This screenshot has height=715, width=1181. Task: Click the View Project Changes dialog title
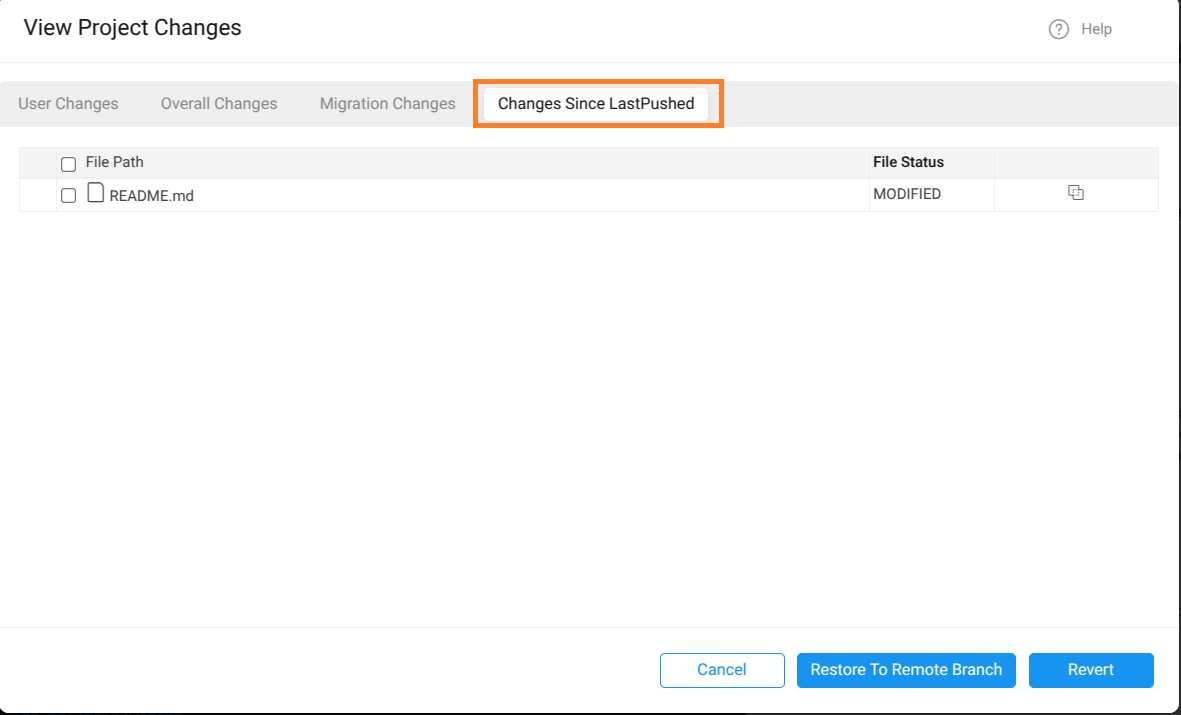tap(133, 28)
